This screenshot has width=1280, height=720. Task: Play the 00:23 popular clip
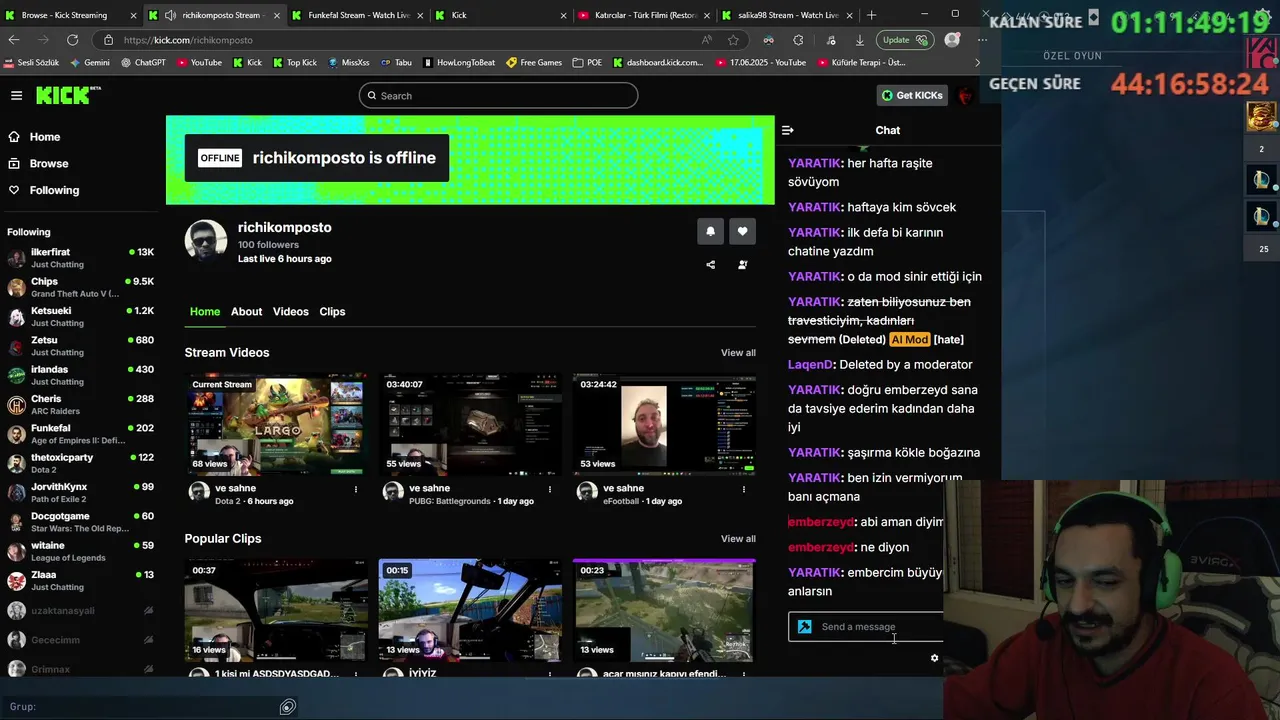664,610
